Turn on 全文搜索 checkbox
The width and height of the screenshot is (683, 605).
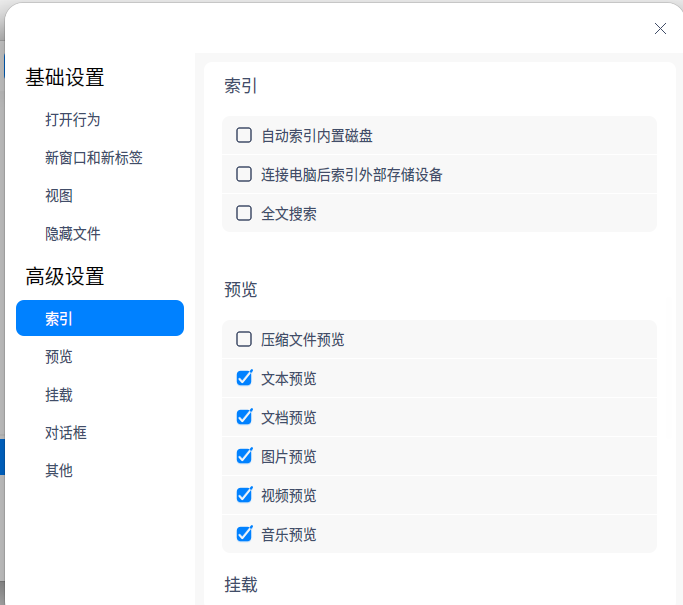click(x=244, y=213)
